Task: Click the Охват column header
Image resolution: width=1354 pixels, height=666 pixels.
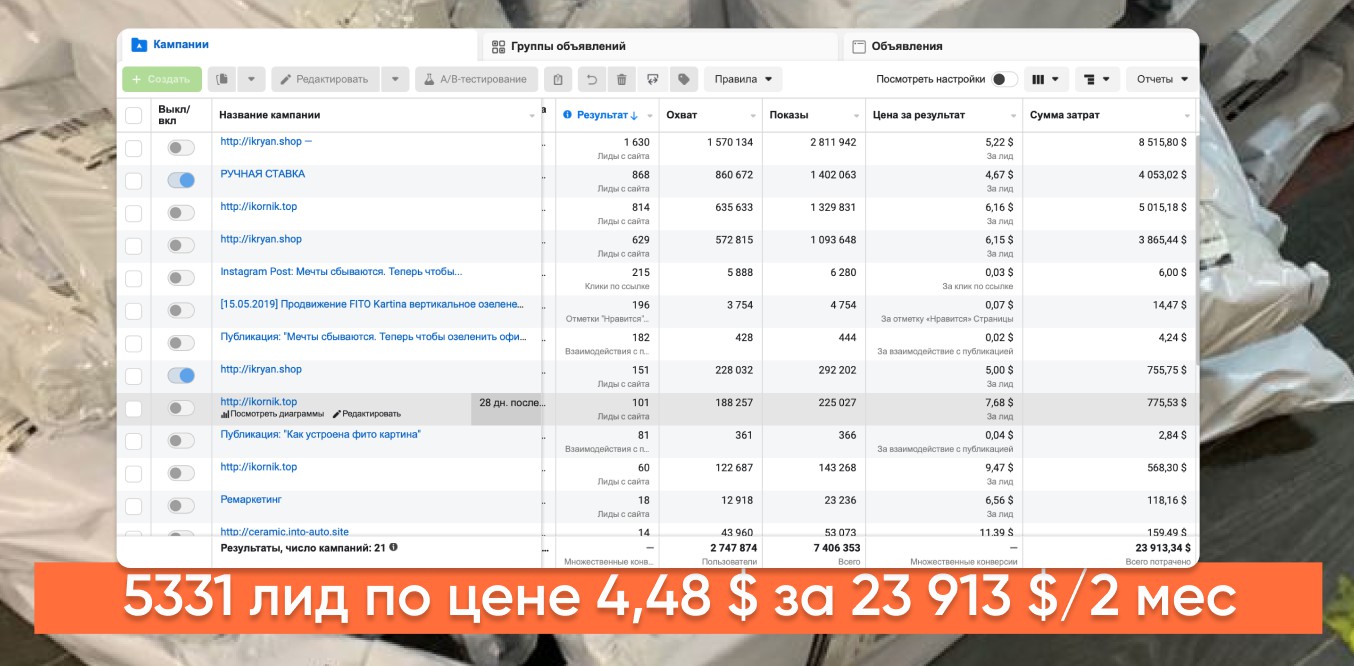Action: (x=681, y=115)
